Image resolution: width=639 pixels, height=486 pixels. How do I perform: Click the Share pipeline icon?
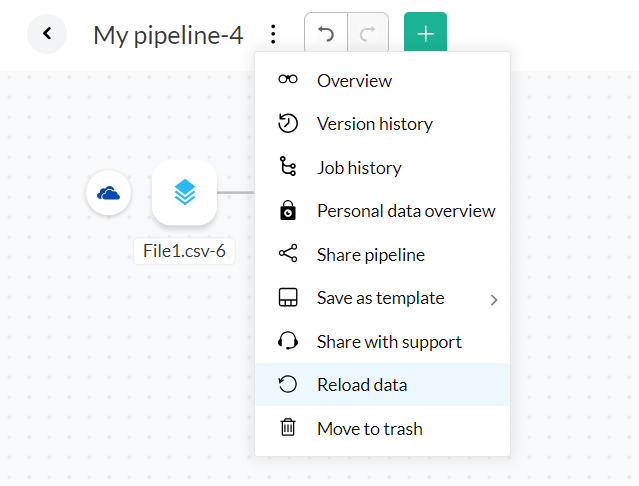click(x=288, y=255)
